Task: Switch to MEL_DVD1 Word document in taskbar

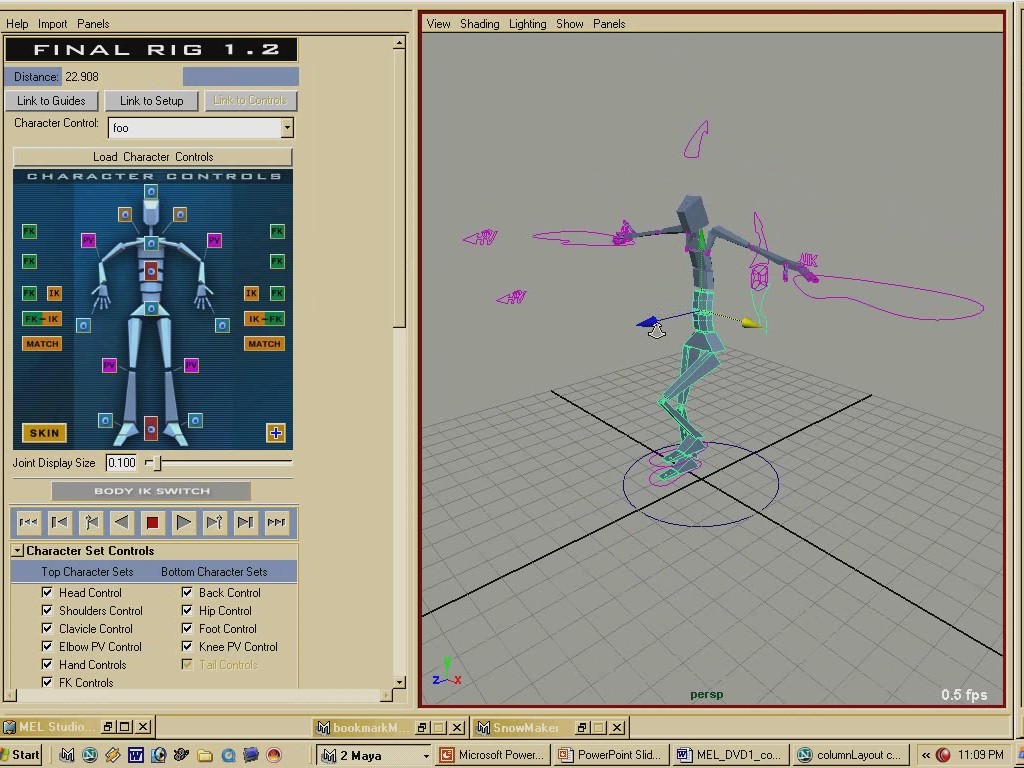Action: tap(731, 756)
